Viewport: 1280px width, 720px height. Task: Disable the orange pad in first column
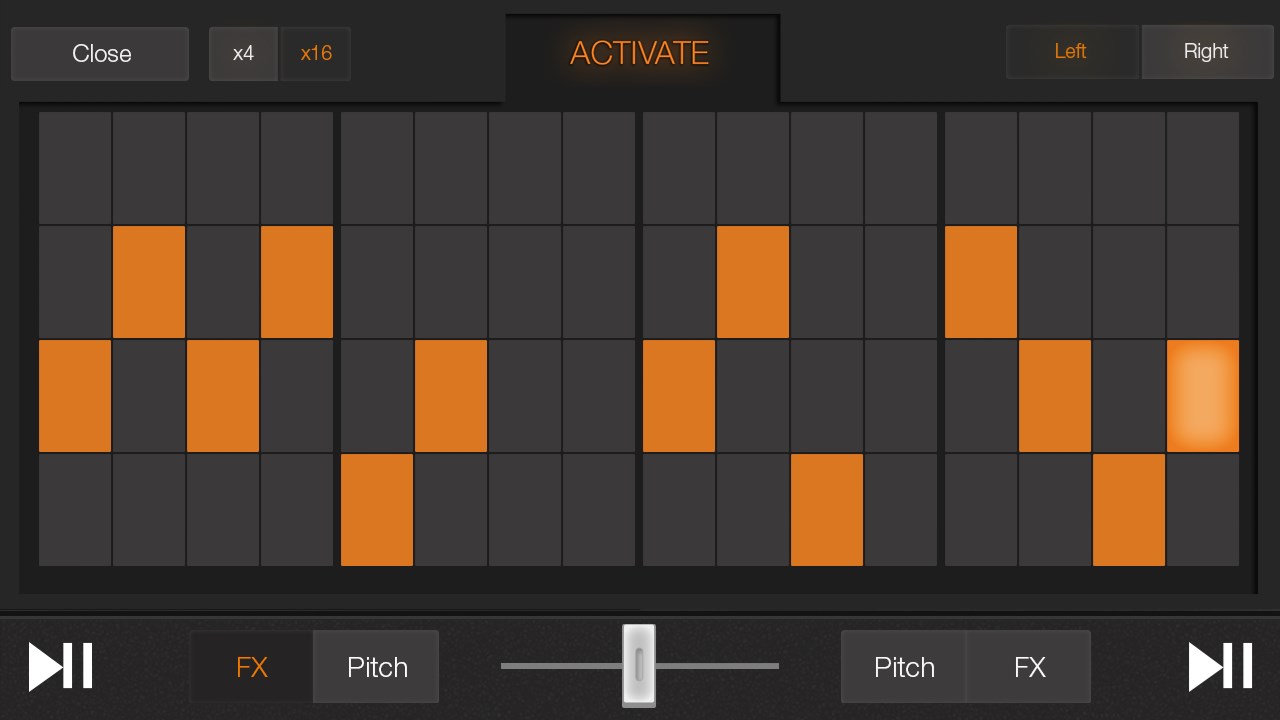click(x=75, y=396)
